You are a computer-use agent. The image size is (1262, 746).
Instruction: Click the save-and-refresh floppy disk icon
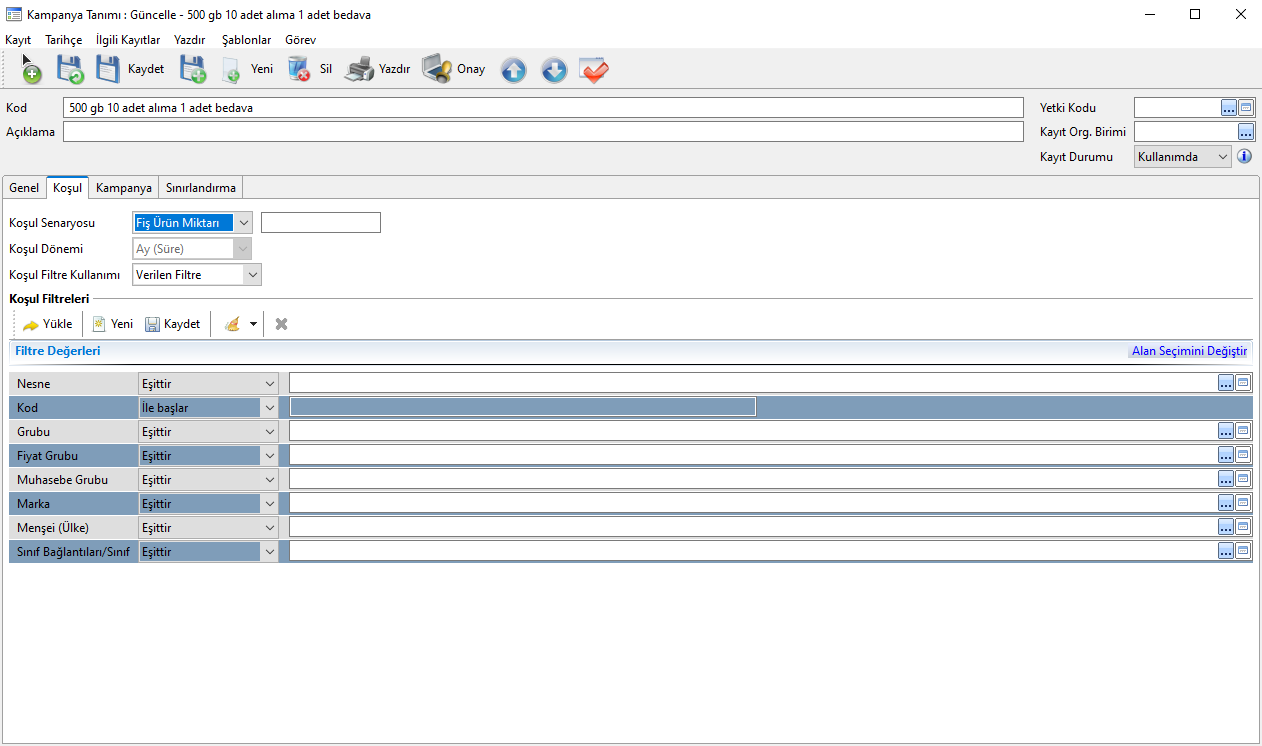70,70
